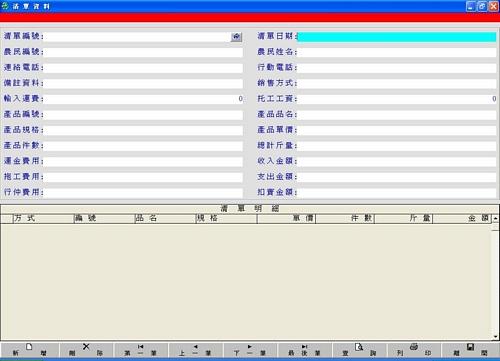The height and width of the screenshot is (361, 500).
Task: Go to the previous record (上一筆)
Action: click(195, 350)
